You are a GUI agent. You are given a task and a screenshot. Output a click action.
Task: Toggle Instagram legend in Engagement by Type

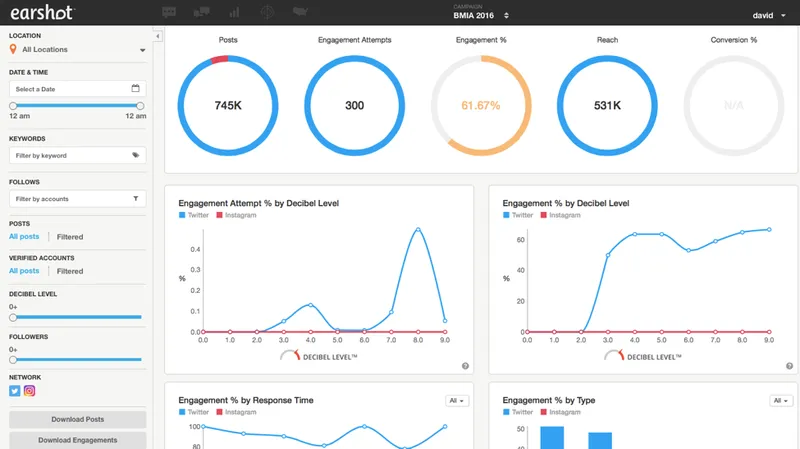[560, 412]
